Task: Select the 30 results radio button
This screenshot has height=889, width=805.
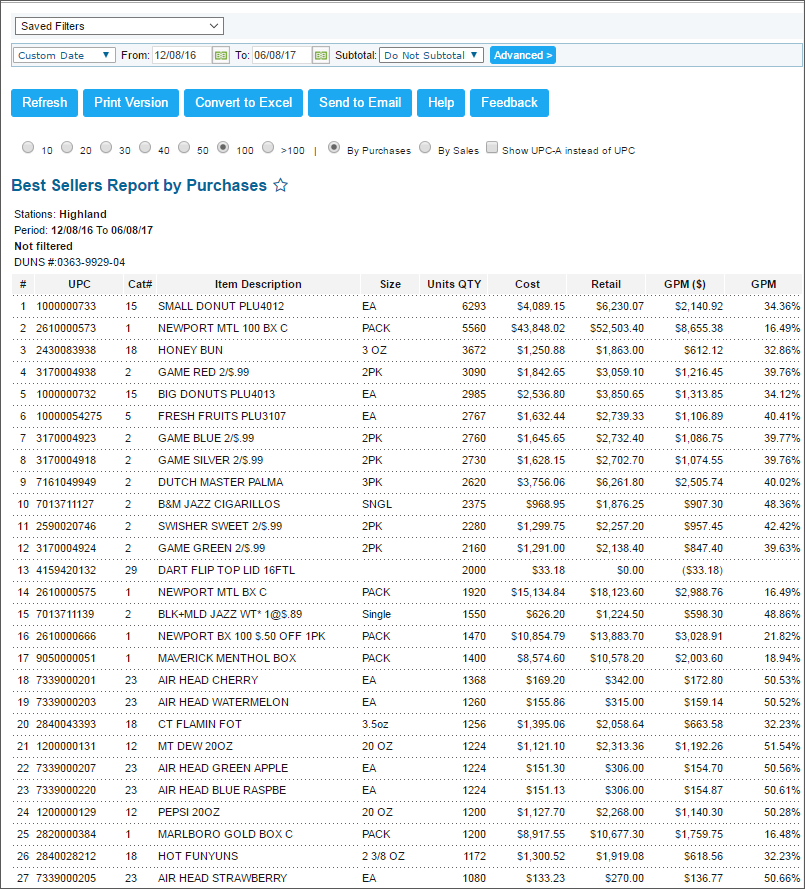Action: [x=106, y=147]
